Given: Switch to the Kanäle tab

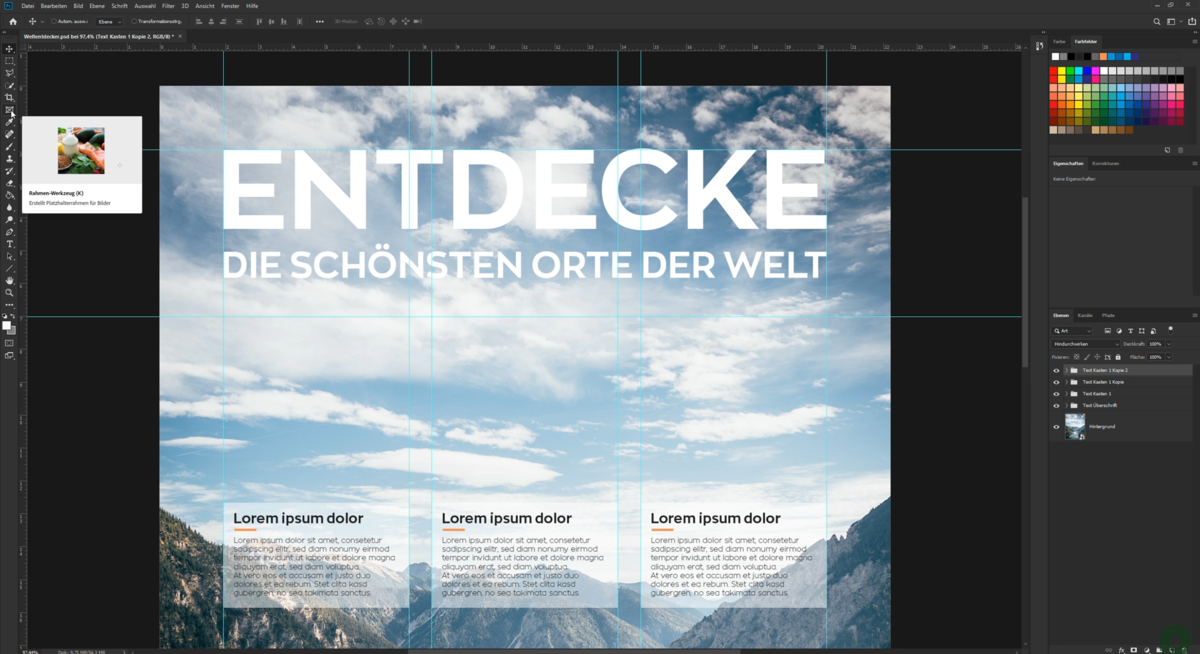Looking at the screenshot, I should [1085, 316].
